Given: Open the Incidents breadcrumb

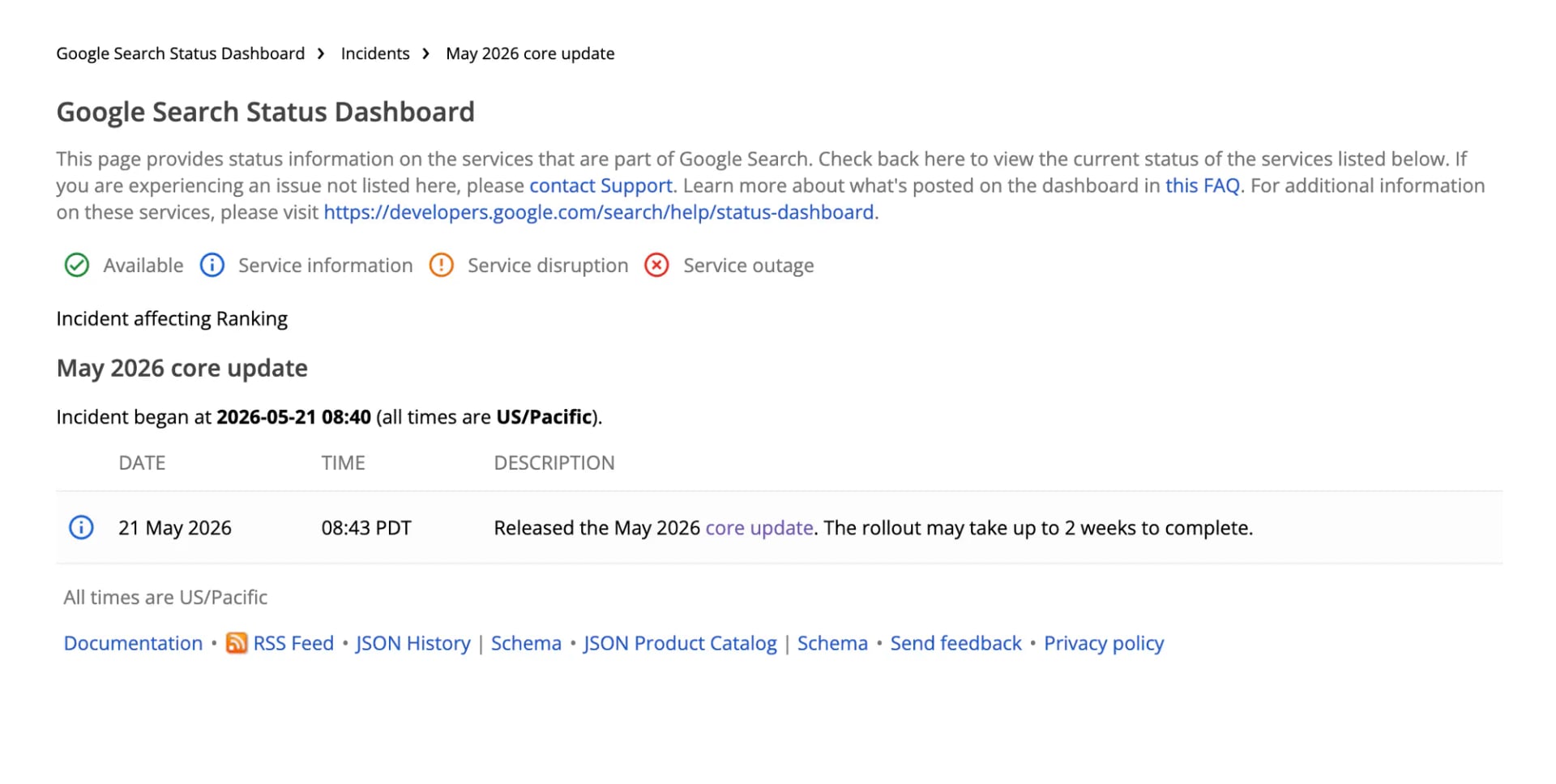Looking at the screenshot, I should (x=375, y=53).
